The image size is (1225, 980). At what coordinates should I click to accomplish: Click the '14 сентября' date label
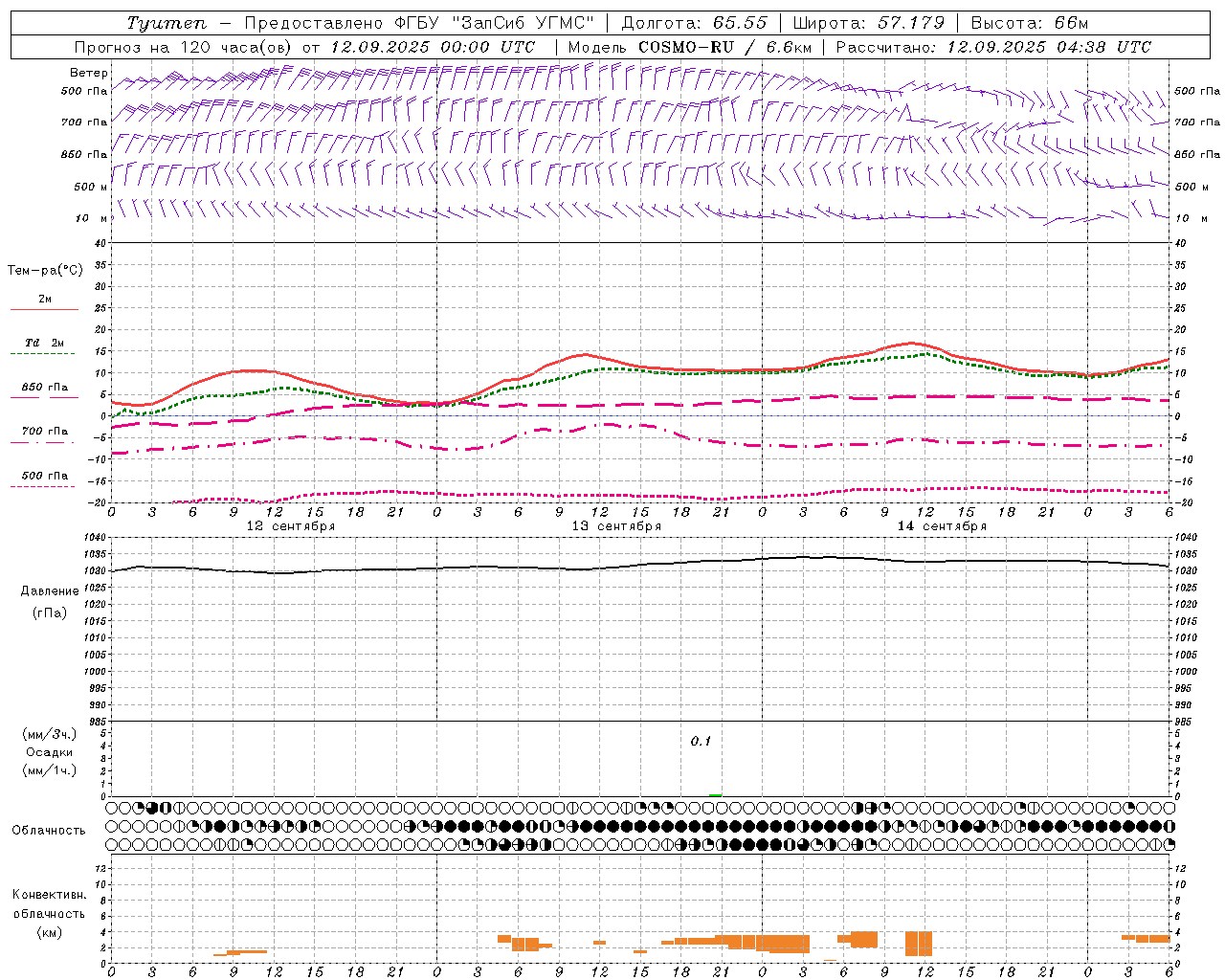(x=942, y=526)
